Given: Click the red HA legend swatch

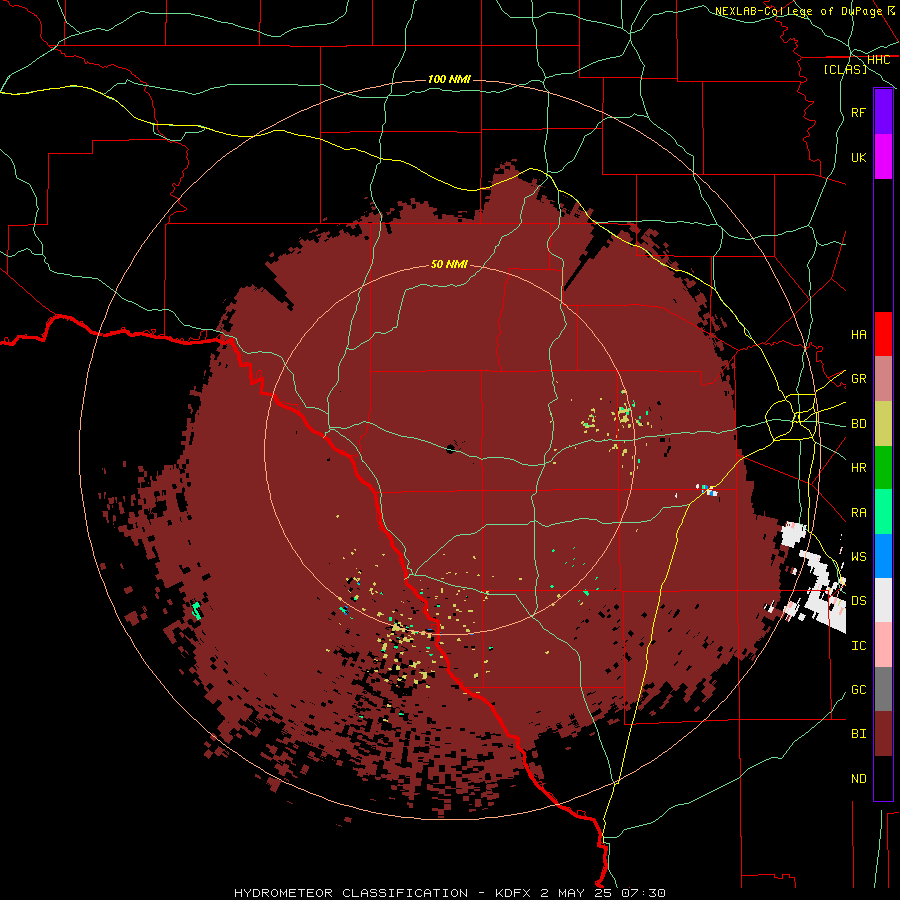Looking at the screenshot, I should coord(883,334).
